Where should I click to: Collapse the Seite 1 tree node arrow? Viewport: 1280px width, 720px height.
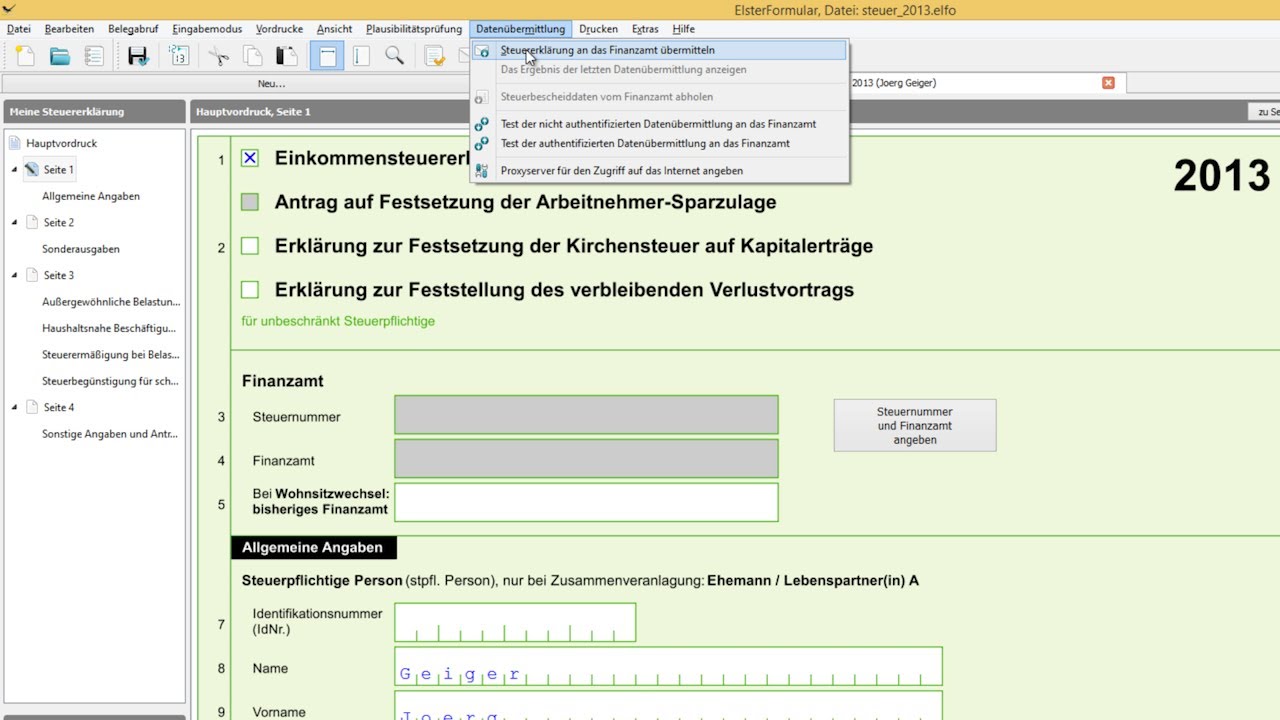15,170
